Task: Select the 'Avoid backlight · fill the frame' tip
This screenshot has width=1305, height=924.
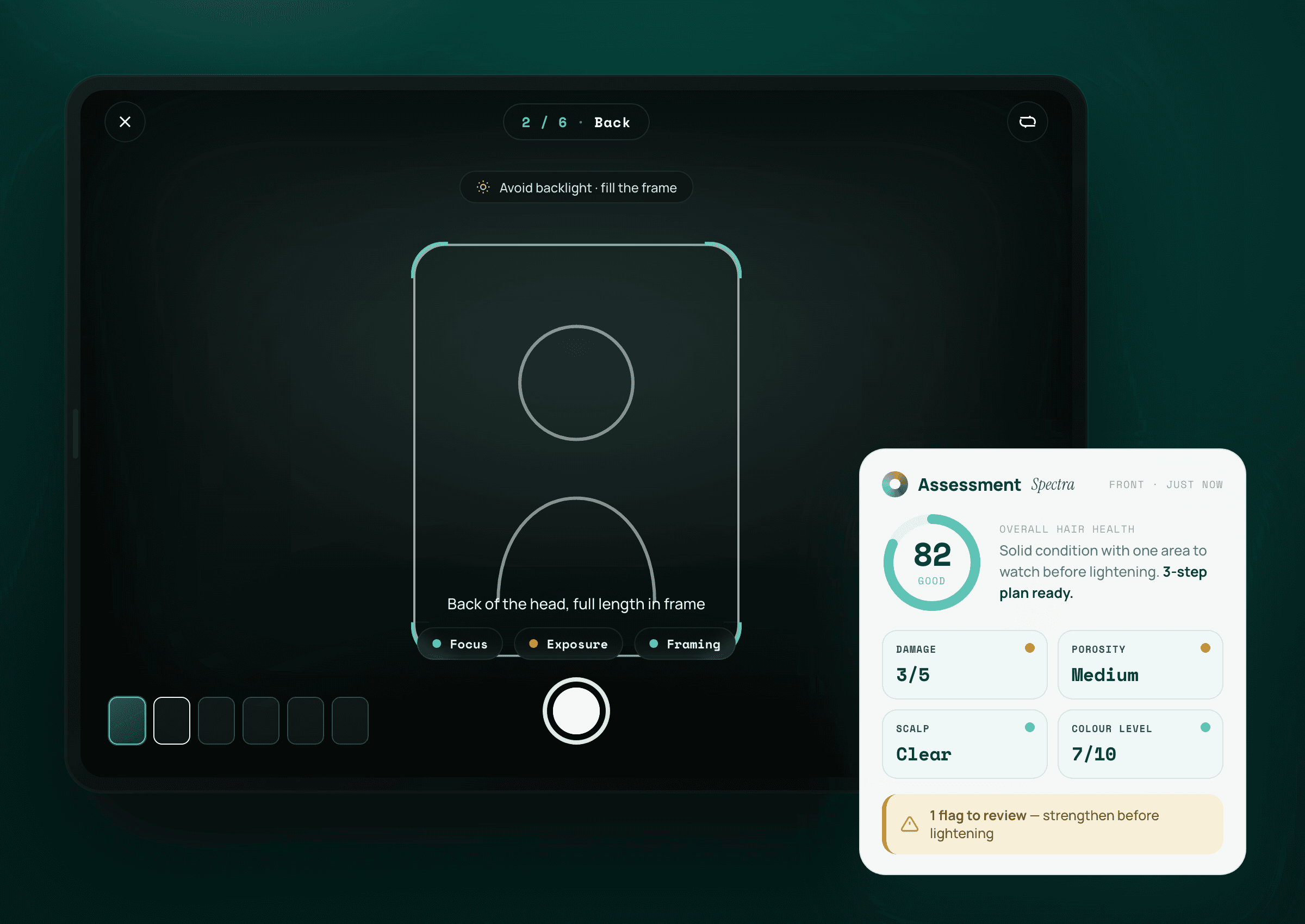Action: pyautogui.click(x=576, y=187)
